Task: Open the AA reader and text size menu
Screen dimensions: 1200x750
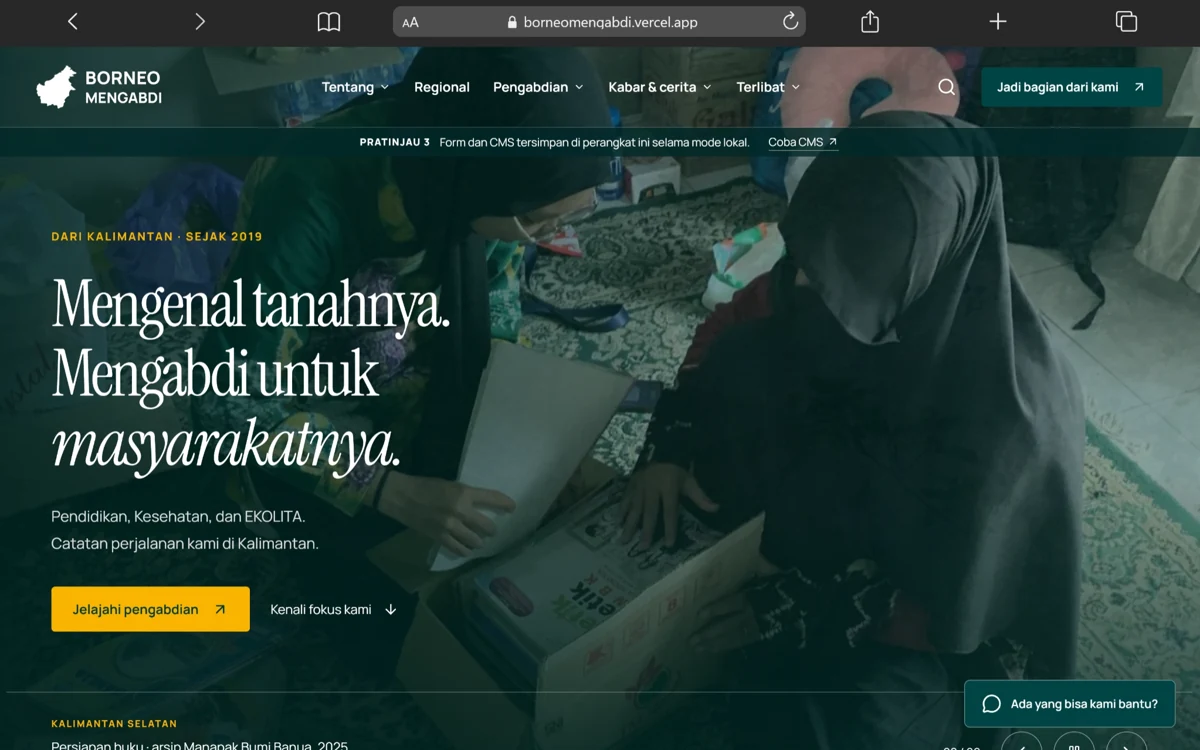Action: pos(410,22)
